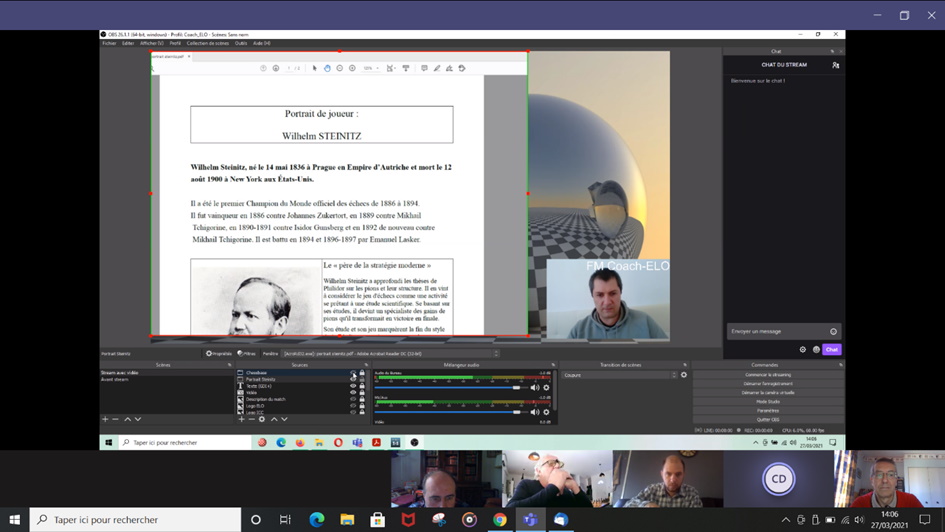Open source properties gear under Sources list
This screenshot has width=945, height=532.
262,419
